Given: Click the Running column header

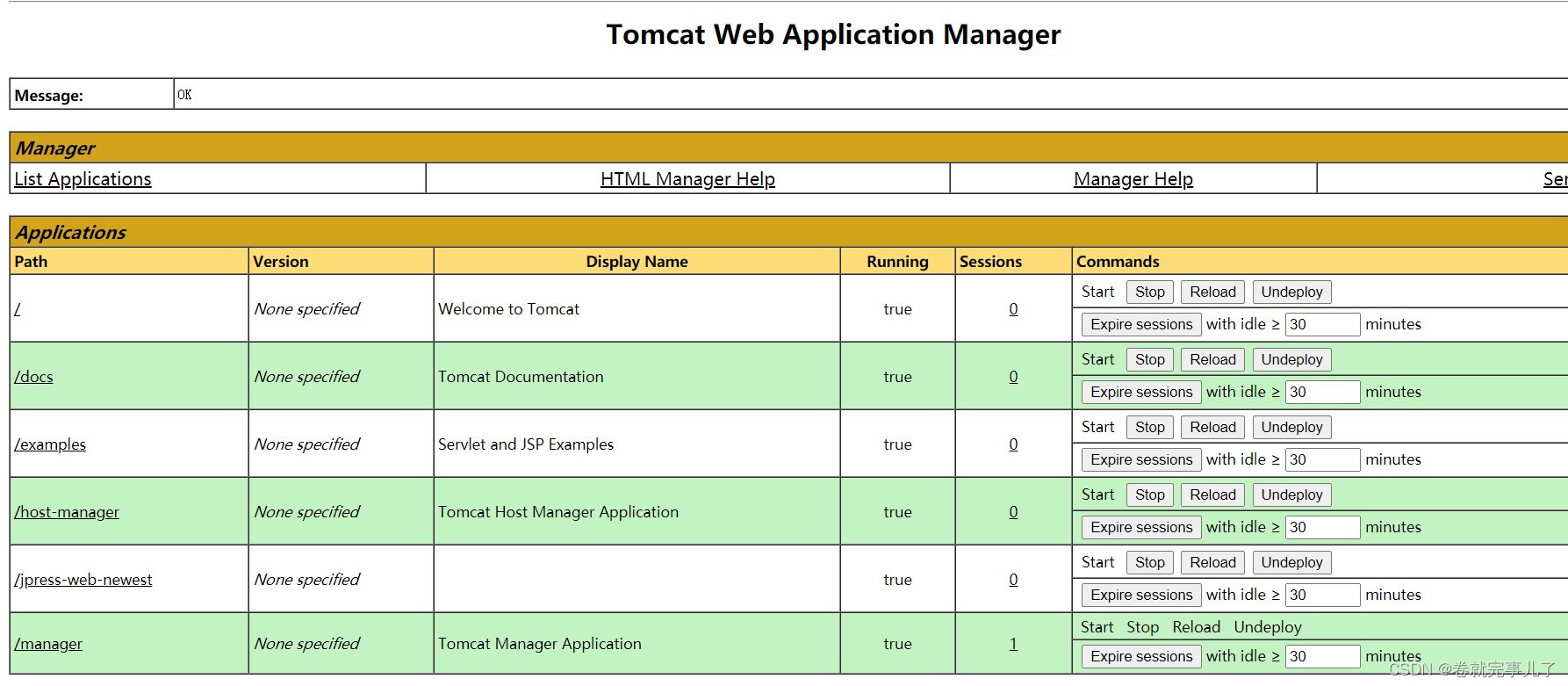Looking at the screenshot, I should coord(897,262).
